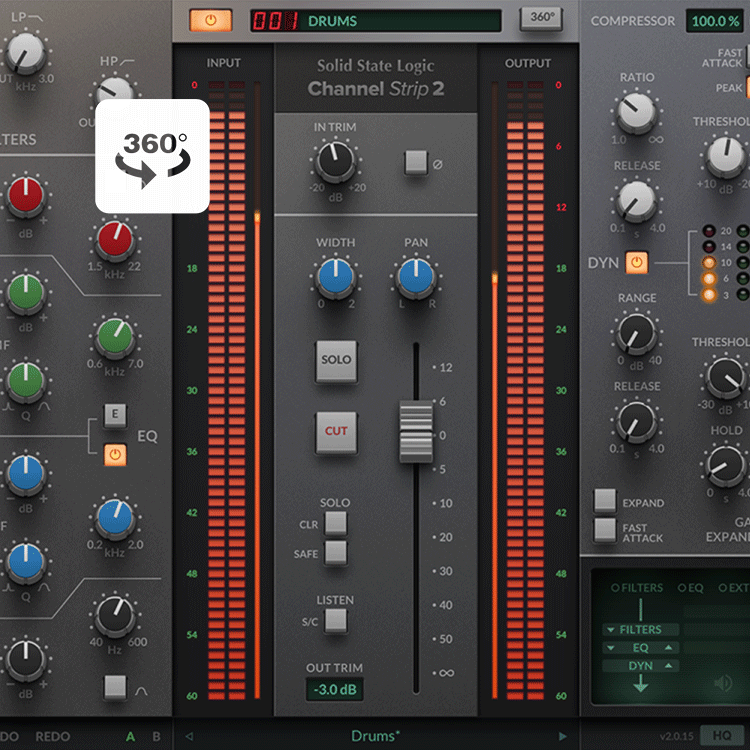Click the gate HOLD knob
750x750 pixels.
pos(726,466)
